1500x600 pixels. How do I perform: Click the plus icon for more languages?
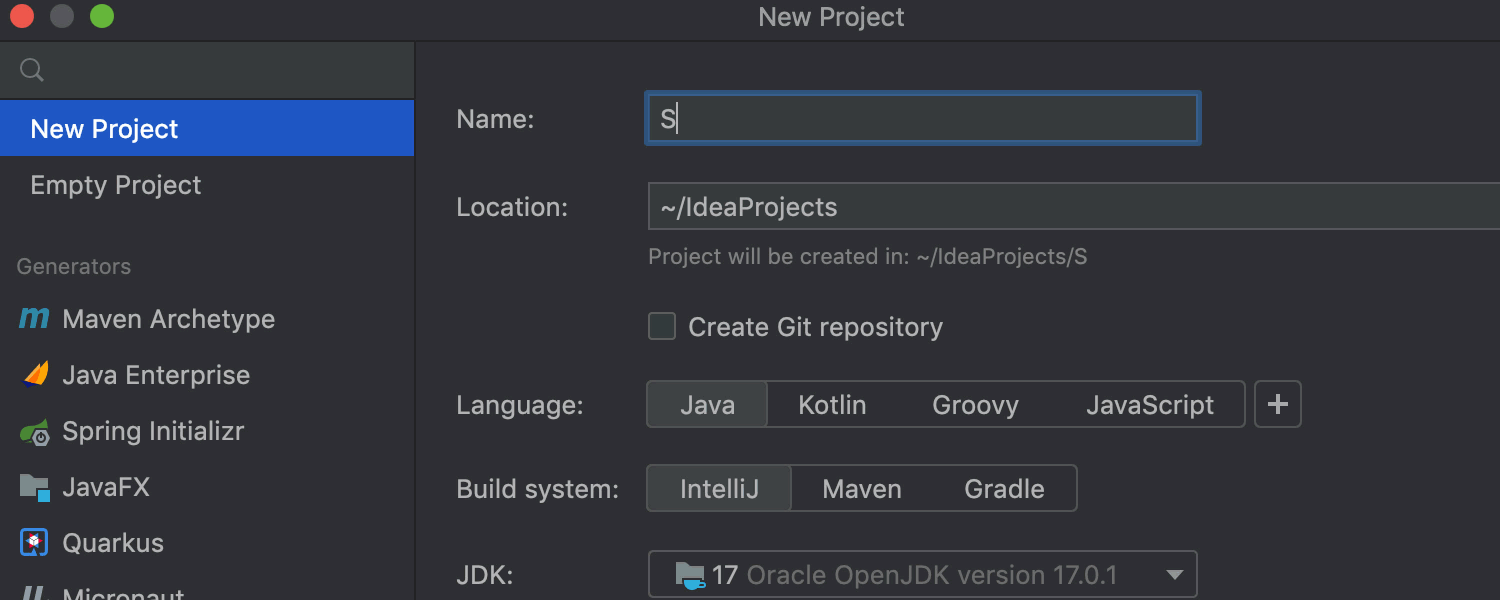[x=1277, y=405]
